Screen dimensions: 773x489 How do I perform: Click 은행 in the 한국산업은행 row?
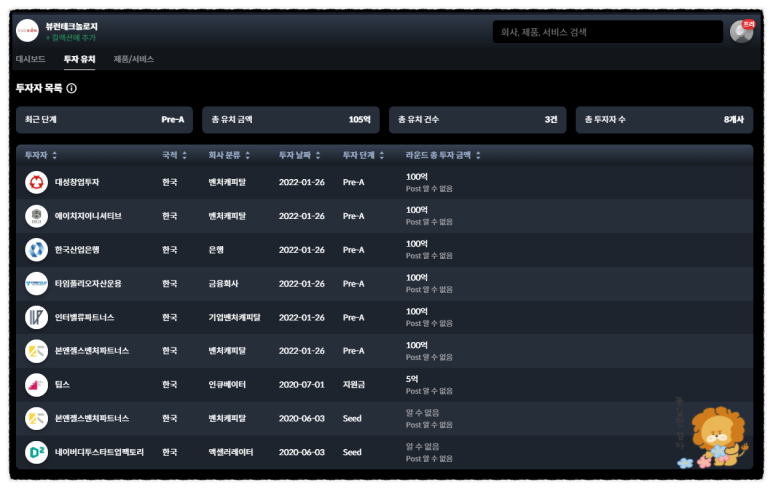tap(216, 250)
